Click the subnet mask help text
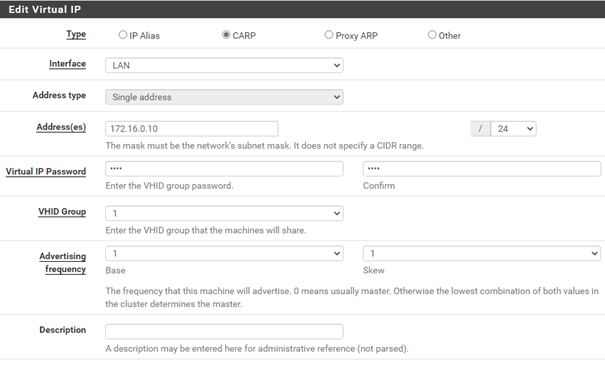Viewport: 605px width, 371px height. pyautogui.click(x=265, y=146)
